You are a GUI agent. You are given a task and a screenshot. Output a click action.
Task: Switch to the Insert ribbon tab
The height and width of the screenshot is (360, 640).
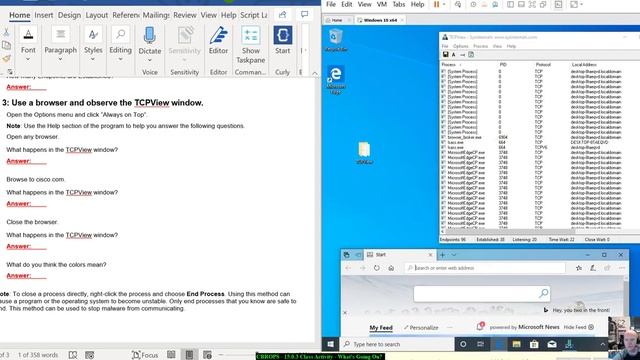click(x=44, y=15)
